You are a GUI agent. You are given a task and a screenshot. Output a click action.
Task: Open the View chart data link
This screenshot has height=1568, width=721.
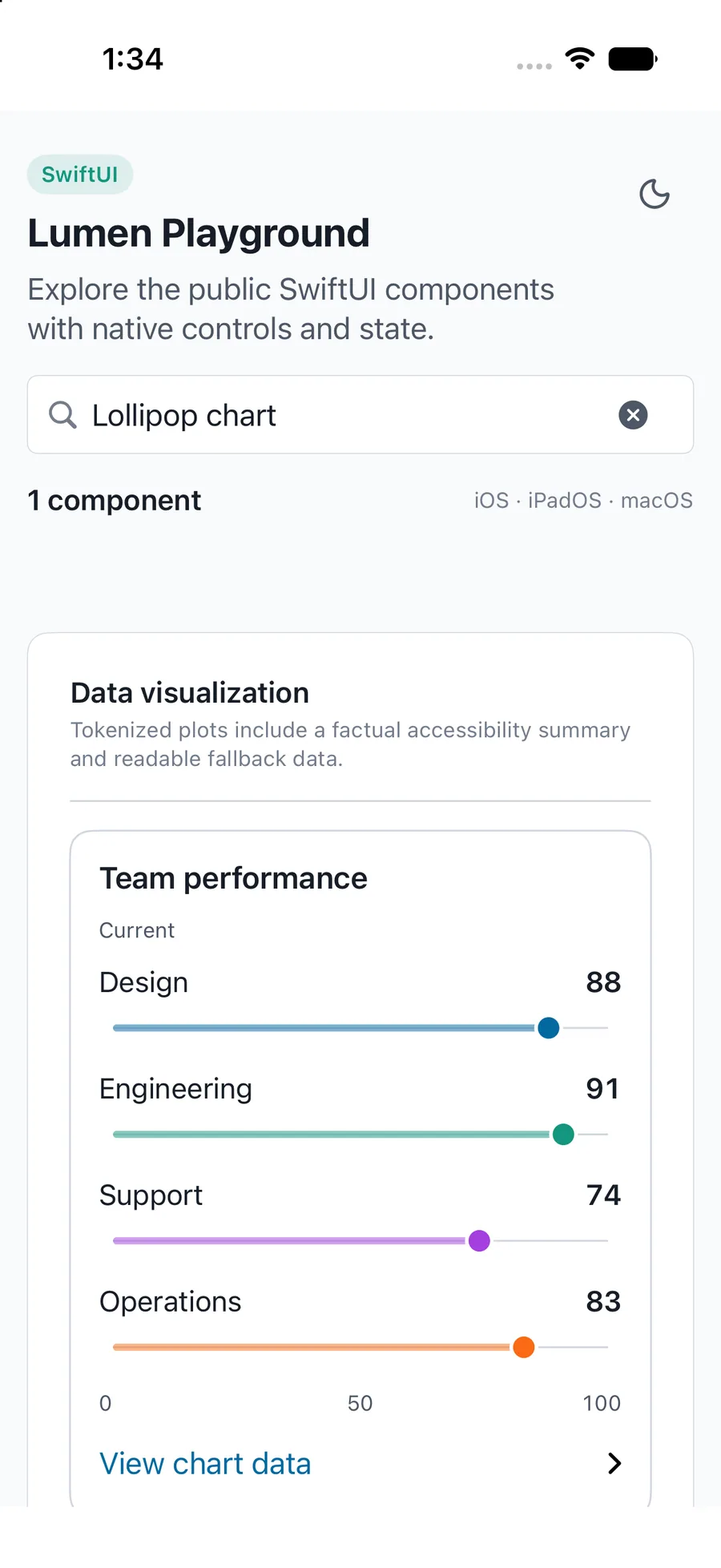(205, 1464)
